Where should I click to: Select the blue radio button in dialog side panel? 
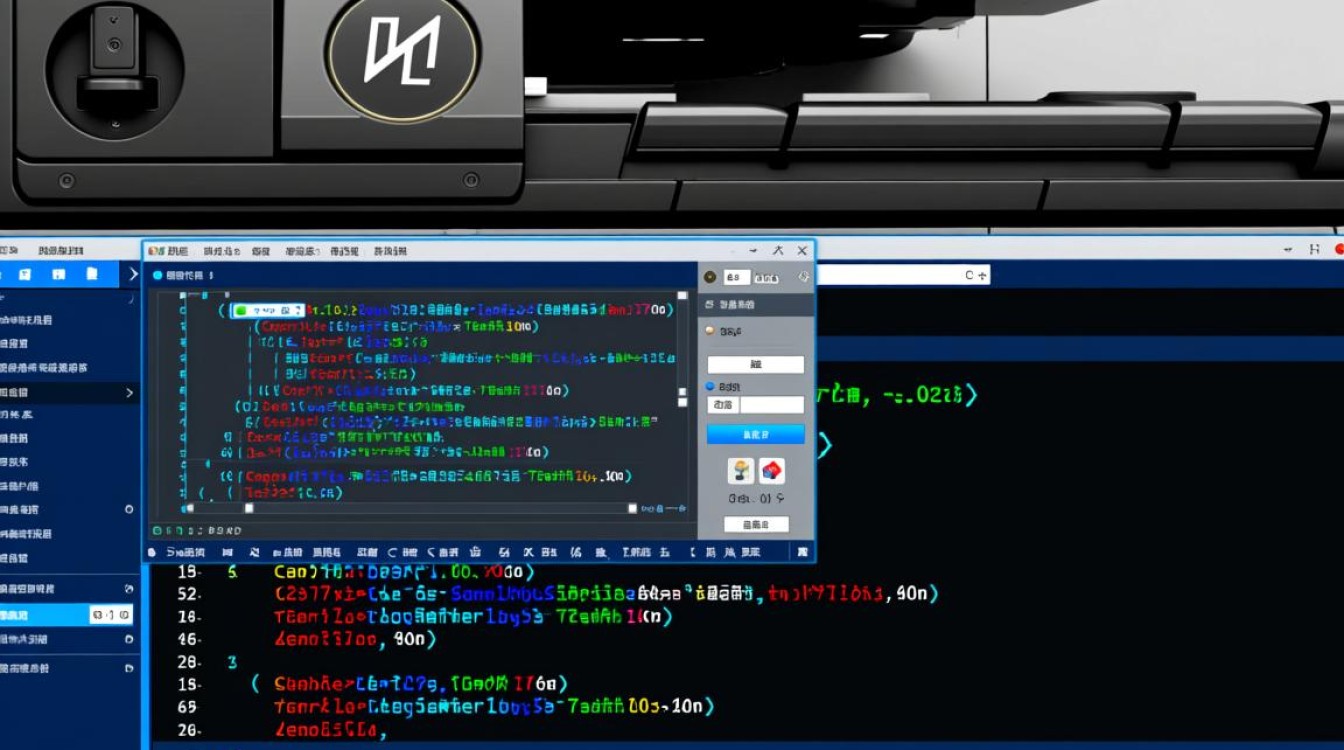[710, 386]
